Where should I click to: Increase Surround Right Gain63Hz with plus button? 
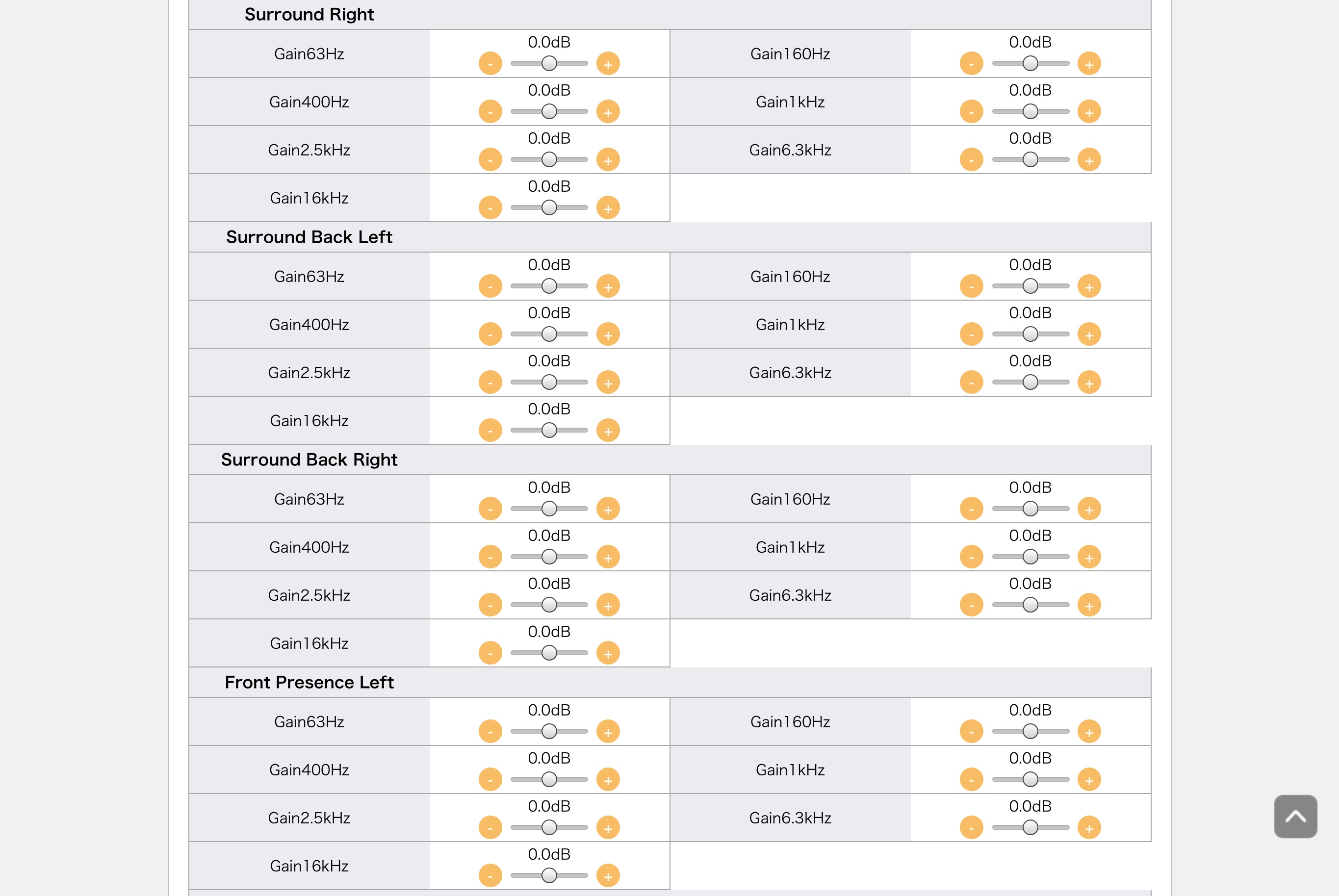click(608, 63)
